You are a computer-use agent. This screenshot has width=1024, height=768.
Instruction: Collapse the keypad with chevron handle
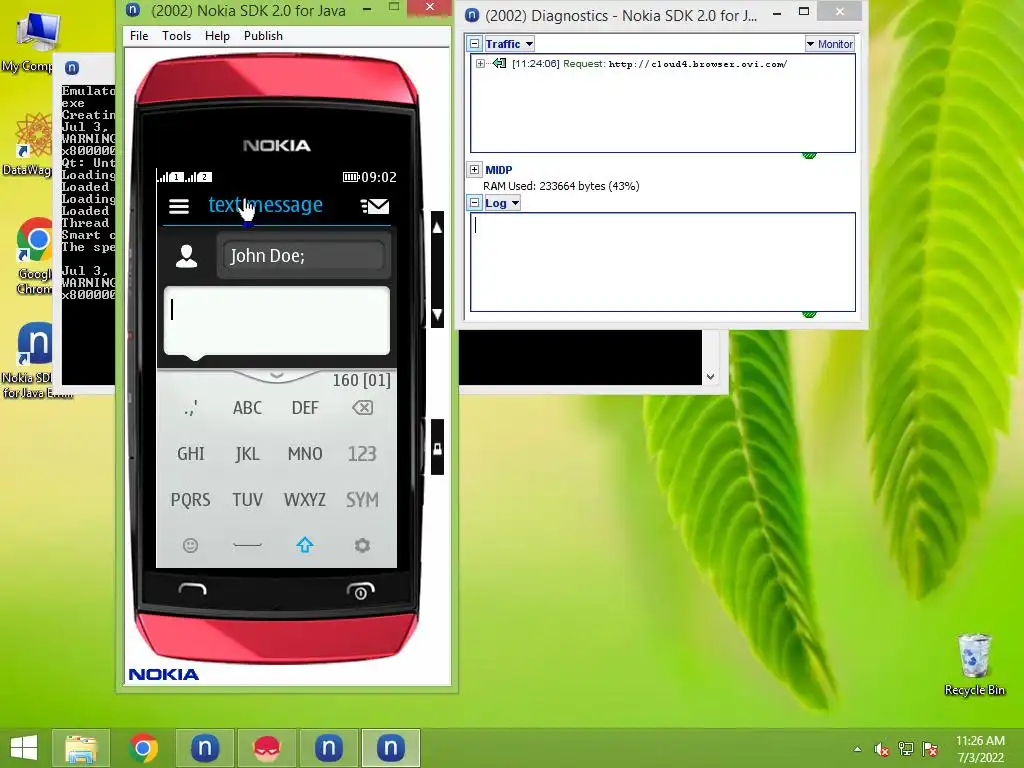(x=276, y=376)
